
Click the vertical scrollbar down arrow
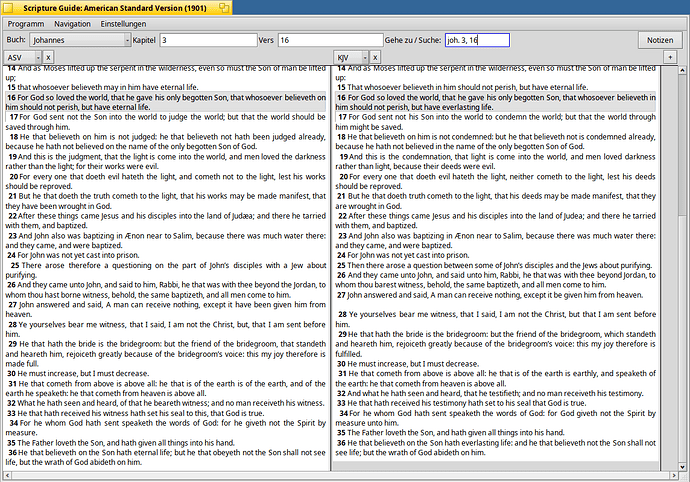click(682, 467)
